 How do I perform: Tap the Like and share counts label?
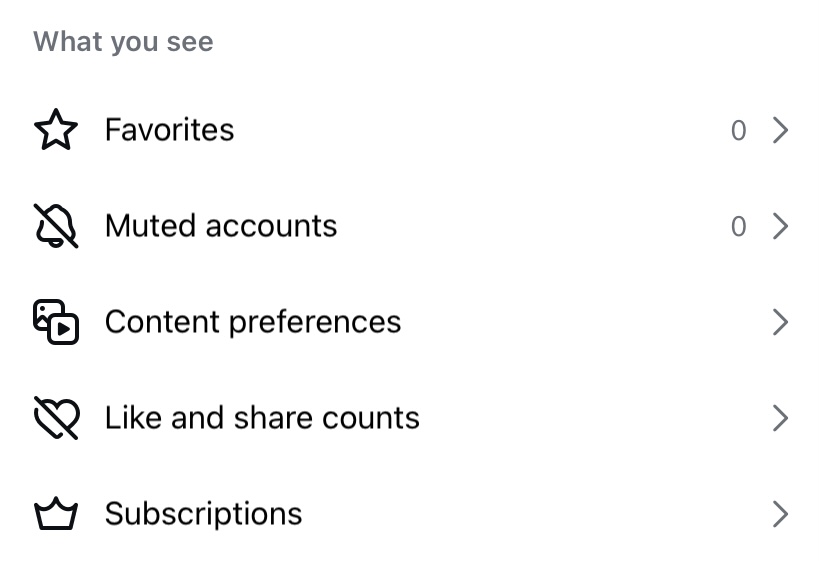tap(262, 418)
